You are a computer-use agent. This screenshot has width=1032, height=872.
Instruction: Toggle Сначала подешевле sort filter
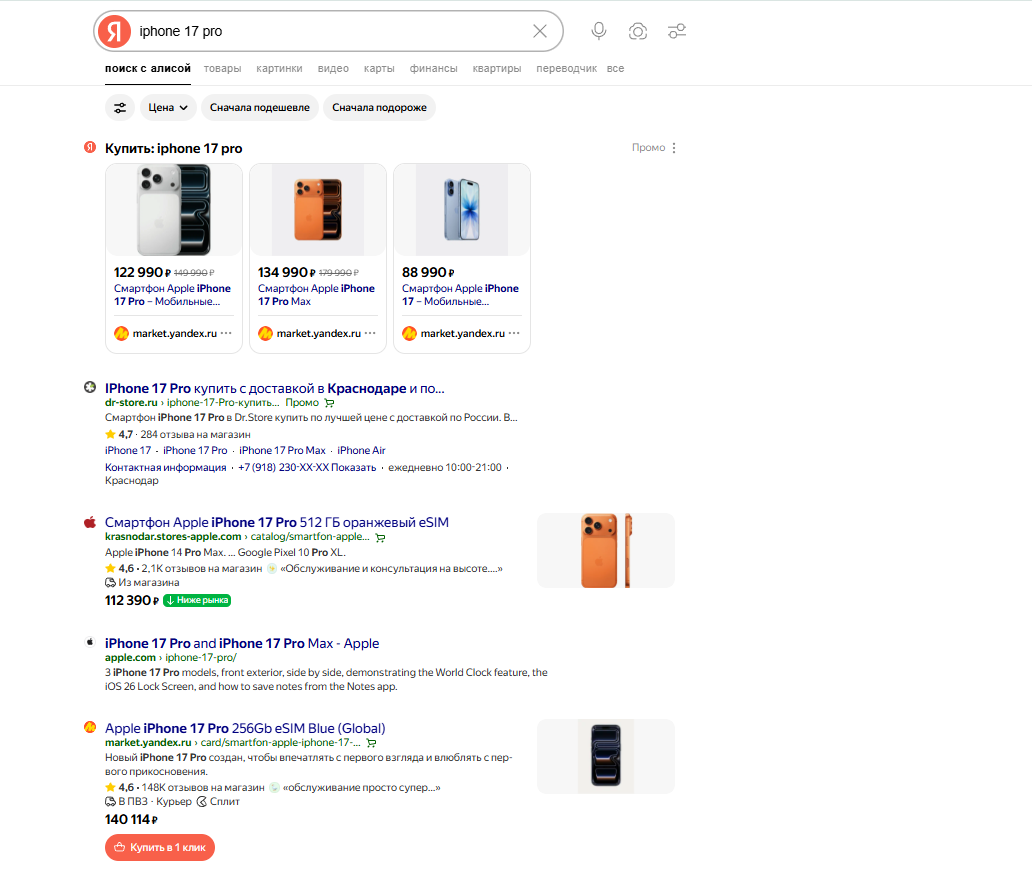coord(260,108)
